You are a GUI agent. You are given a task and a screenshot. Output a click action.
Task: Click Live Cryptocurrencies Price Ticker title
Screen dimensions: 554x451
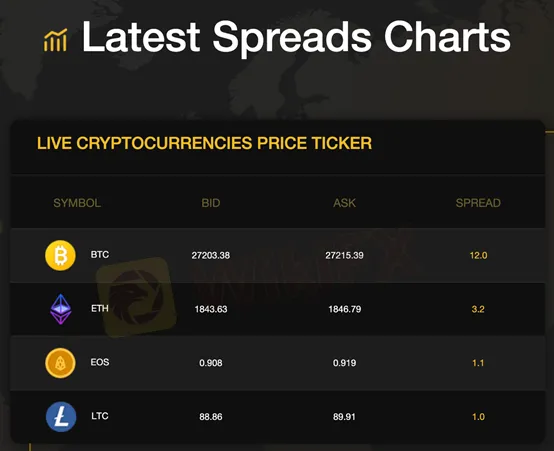pos(205,143)
